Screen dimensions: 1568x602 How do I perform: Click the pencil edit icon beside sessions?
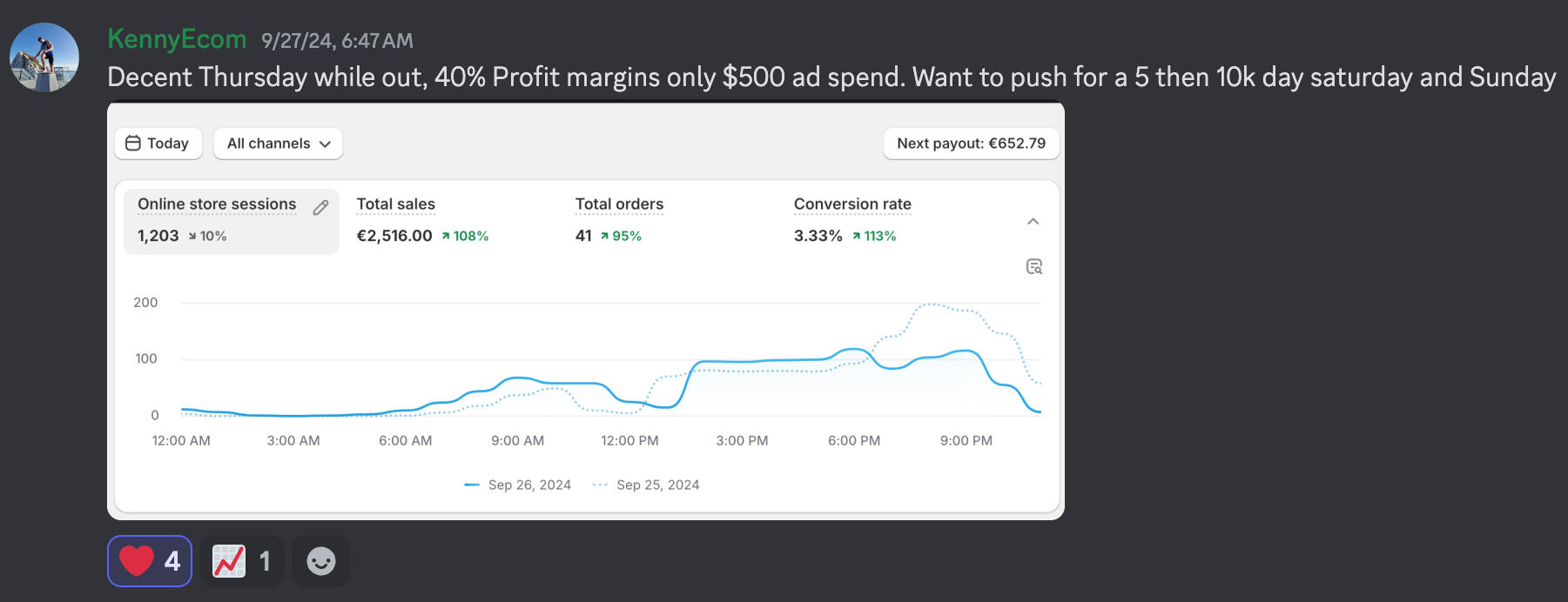click(320, 207)
